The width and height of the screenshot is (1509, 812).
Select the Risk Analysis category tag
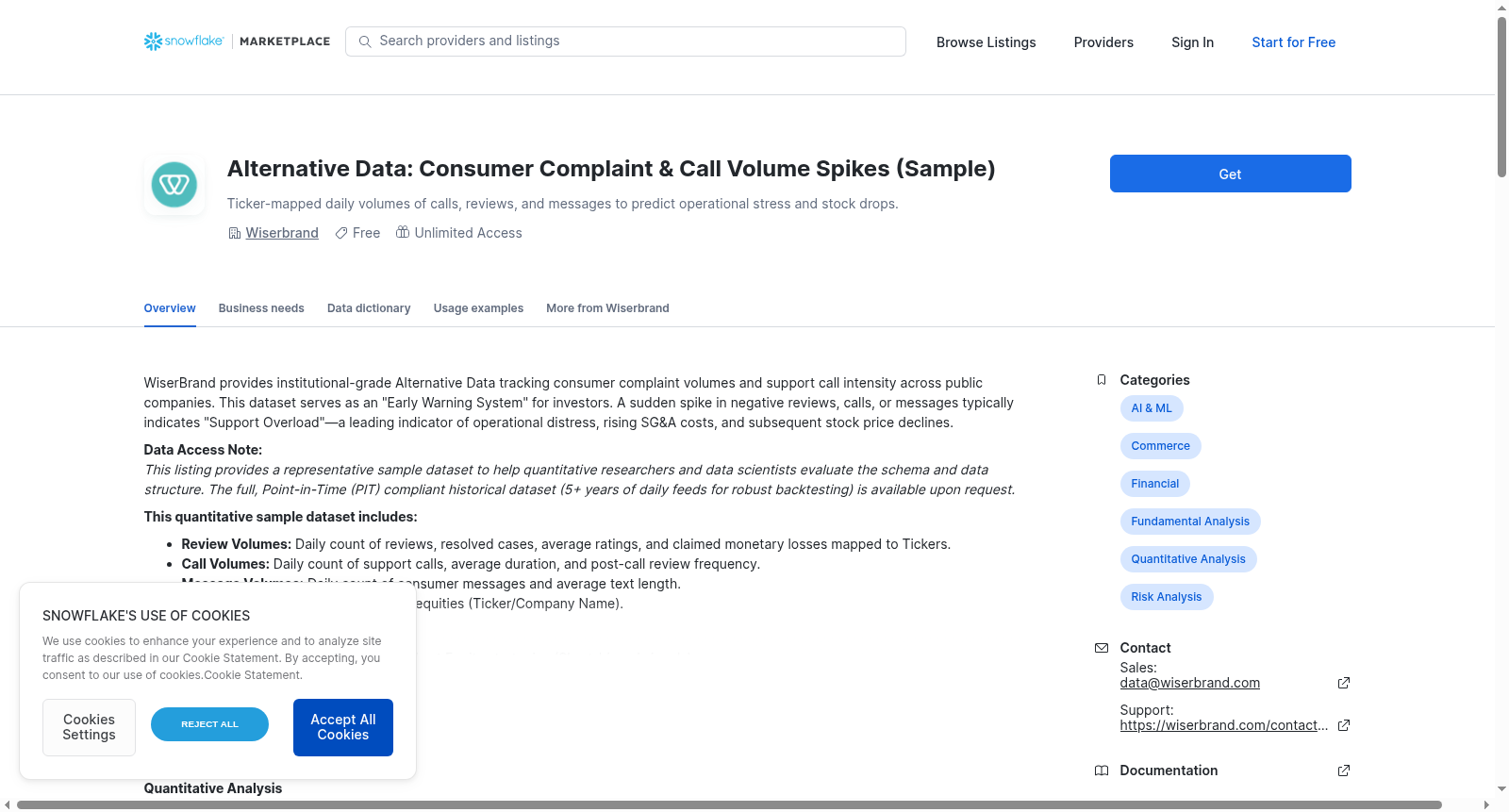pos(1167,597)
